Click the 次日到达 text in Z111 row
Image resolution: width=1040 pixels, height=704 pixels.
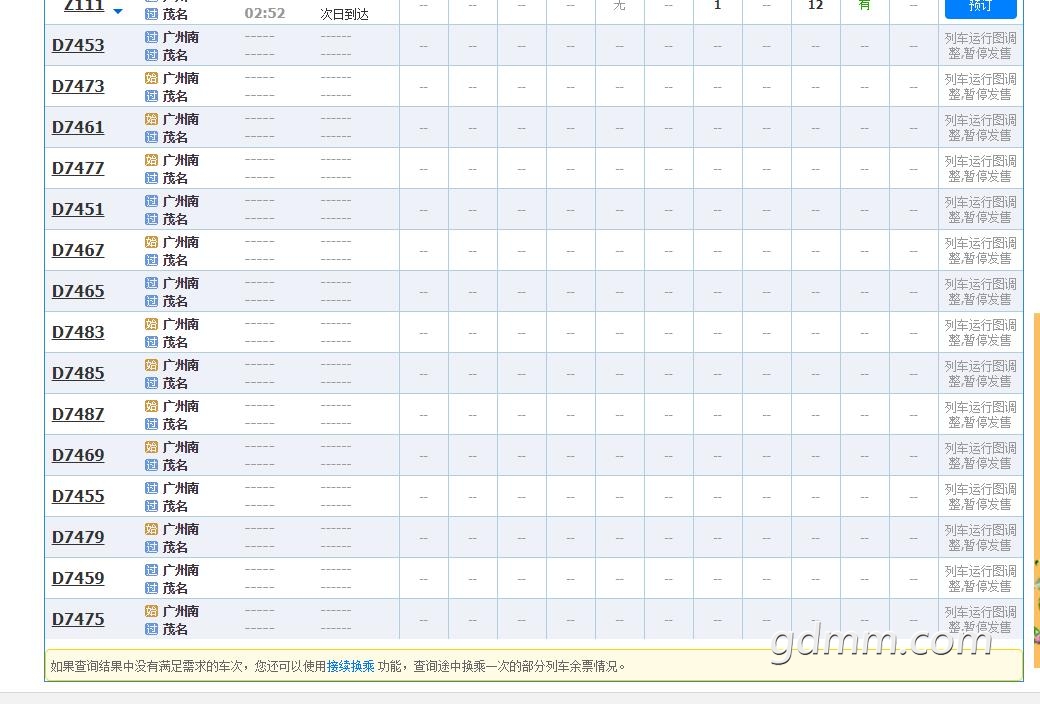click(344, 14)
